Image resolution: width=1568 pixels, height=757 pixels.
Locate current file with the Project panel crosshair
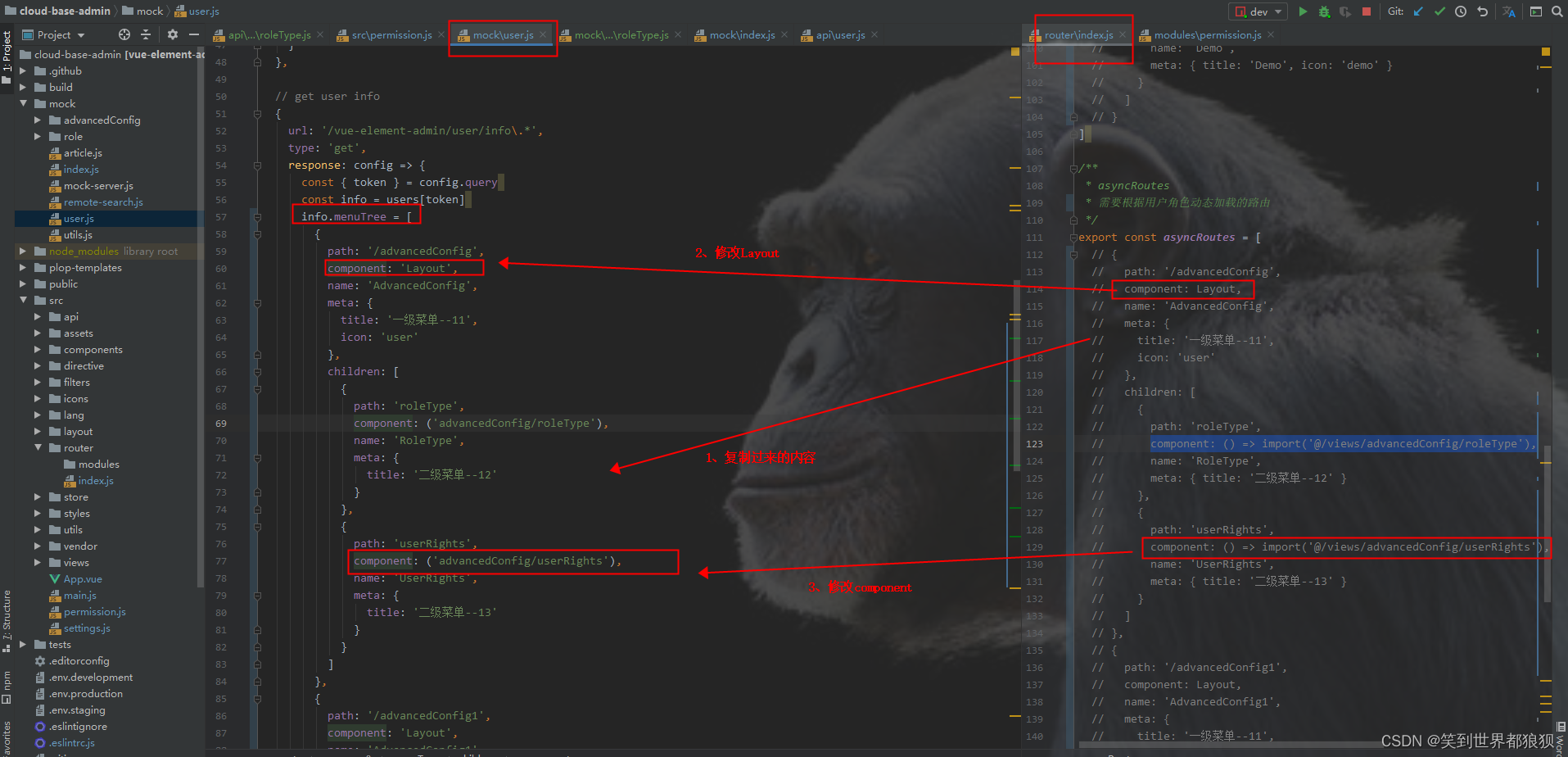click(x=124, y=34)
